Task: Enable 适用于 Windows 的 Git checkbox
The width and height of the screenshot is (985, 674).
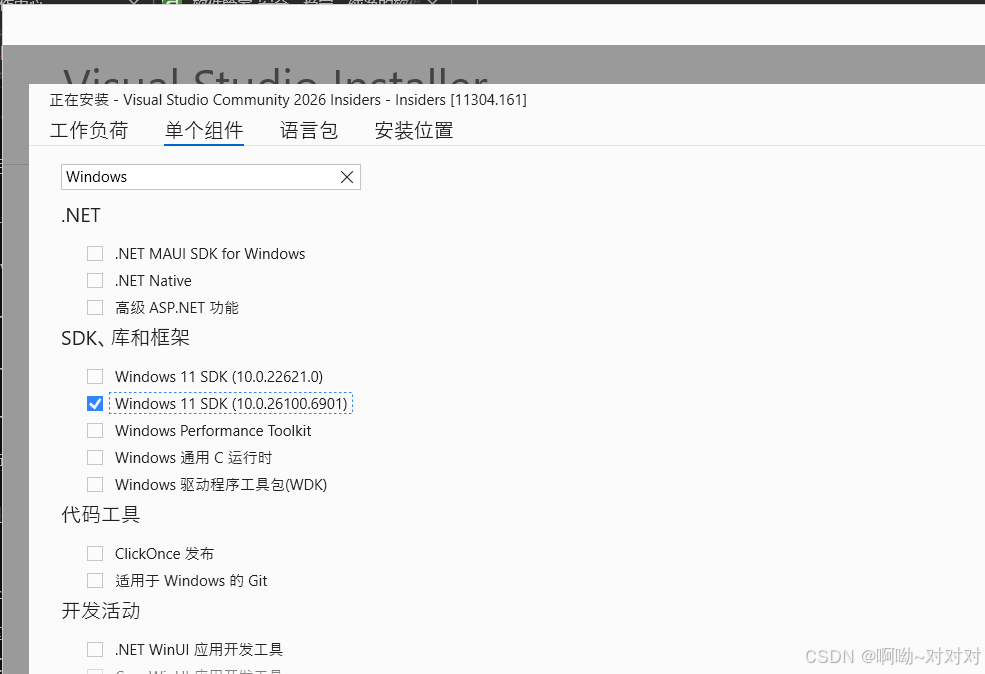Action: point(95,581)
